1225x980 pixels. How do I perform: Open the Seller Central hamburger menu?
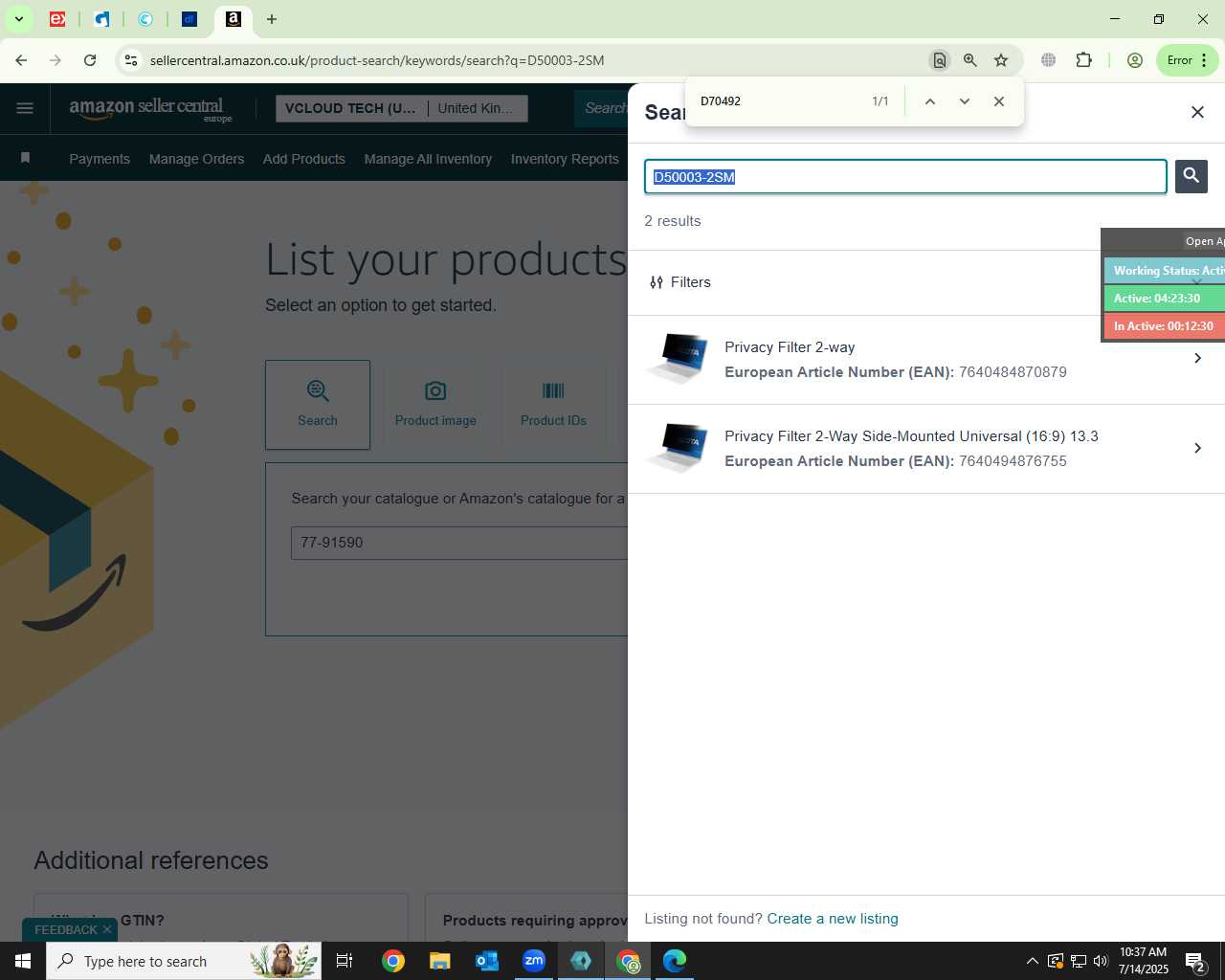25,108
